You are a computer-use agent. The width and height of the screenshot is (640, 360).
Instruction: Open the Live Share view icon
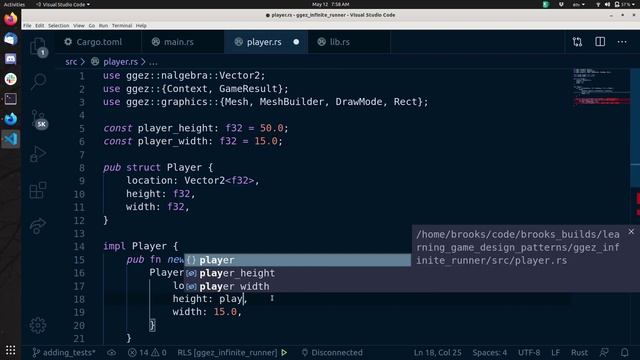pos(38,226)
